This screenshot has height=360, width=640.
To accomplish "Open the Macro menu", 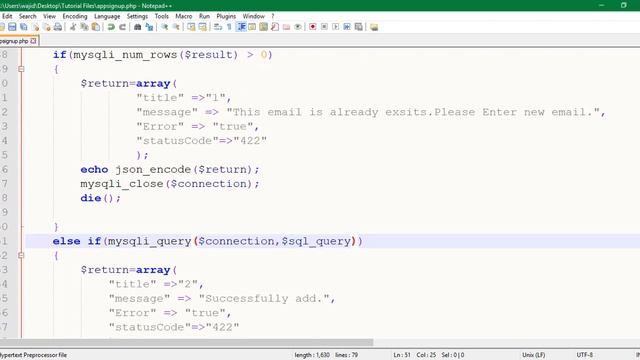I will point(184,16).
